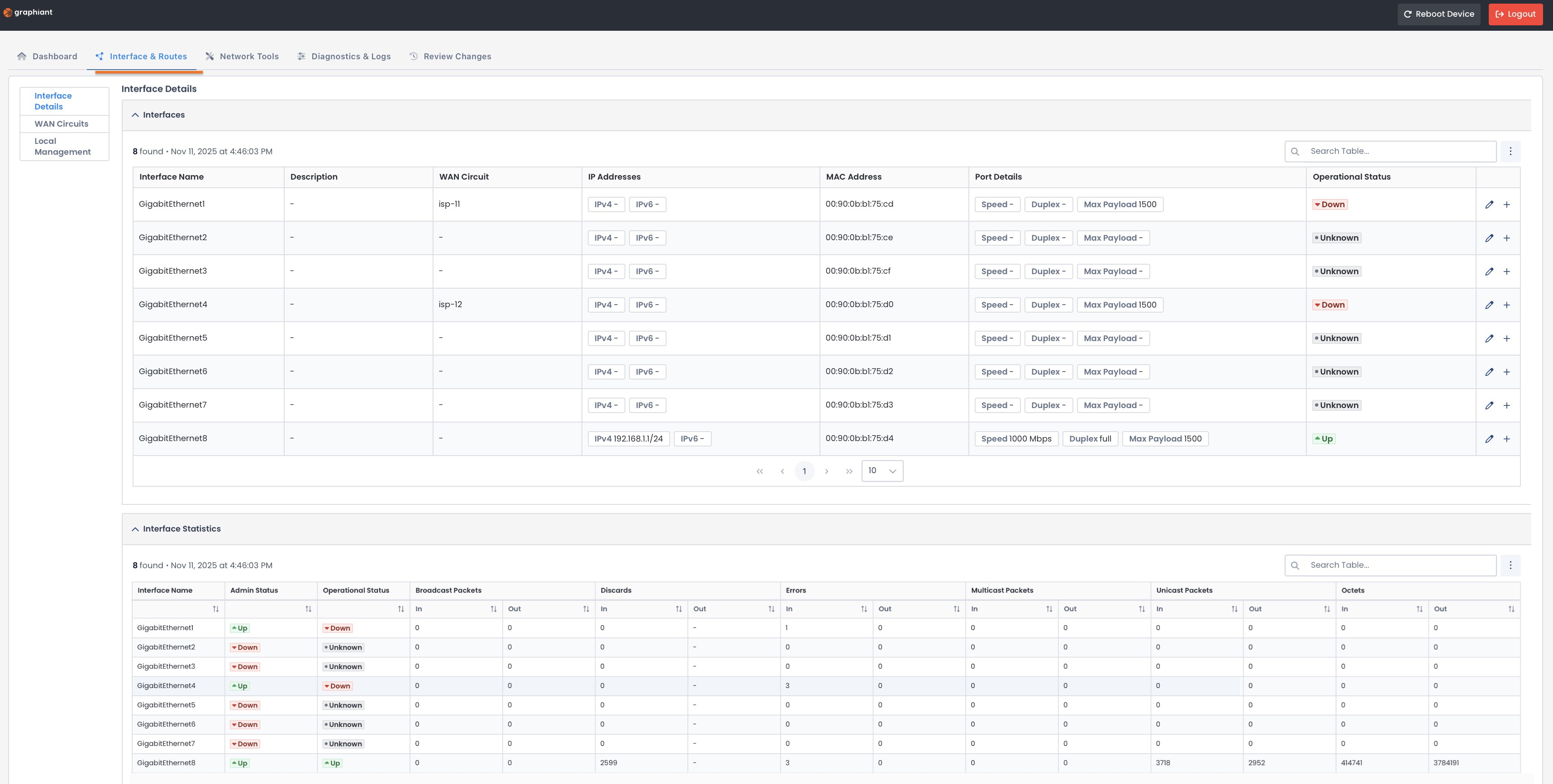Sort Octets Out column
Image resolution: width=1553 pixels, height=784 pixels.
(x=1511, y=609)
